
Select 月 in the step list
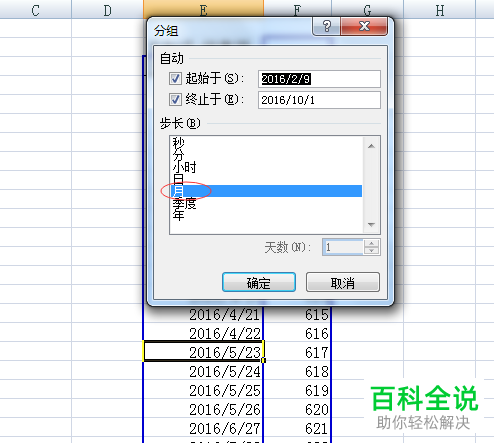coord(266,191)
